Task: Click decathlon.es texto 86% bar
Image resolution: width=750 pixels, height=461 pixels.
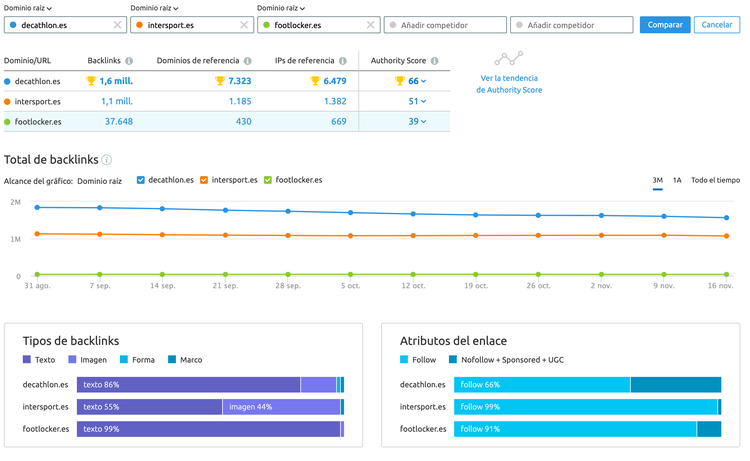Action: [x=188, y=384]
